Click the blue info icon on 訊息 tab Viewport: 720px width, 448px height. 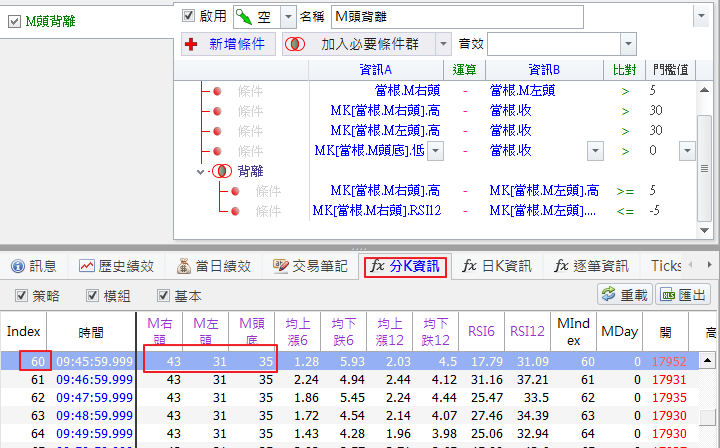coord(17,266)
